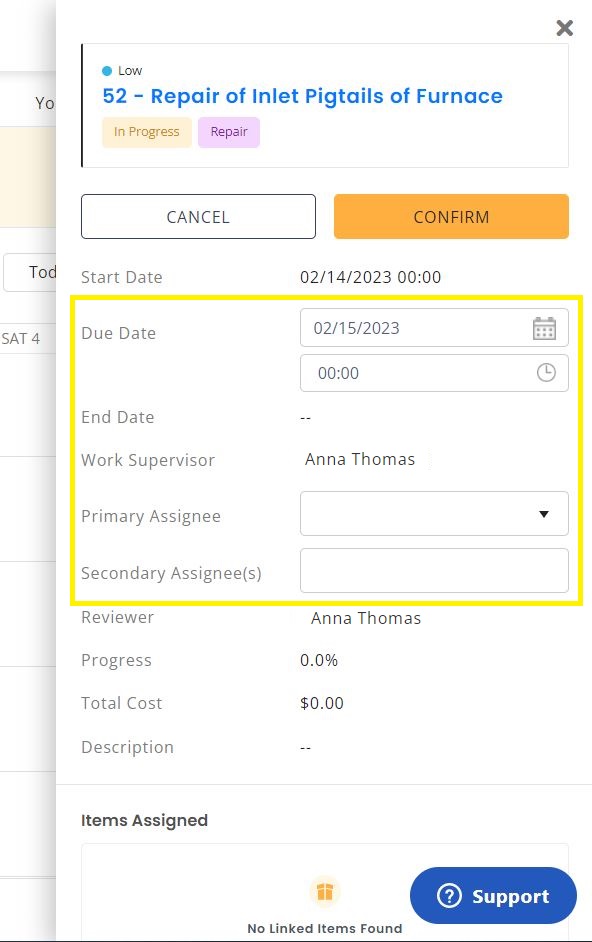Click the orange linked items box icon

(325, 892)
